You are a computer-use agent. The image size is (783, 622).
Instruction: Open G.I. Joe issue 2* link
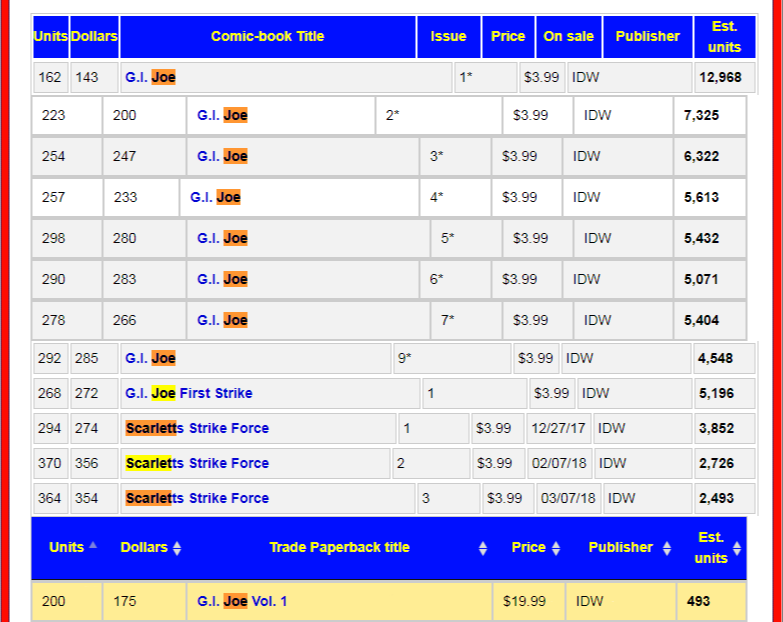[222, 115]
